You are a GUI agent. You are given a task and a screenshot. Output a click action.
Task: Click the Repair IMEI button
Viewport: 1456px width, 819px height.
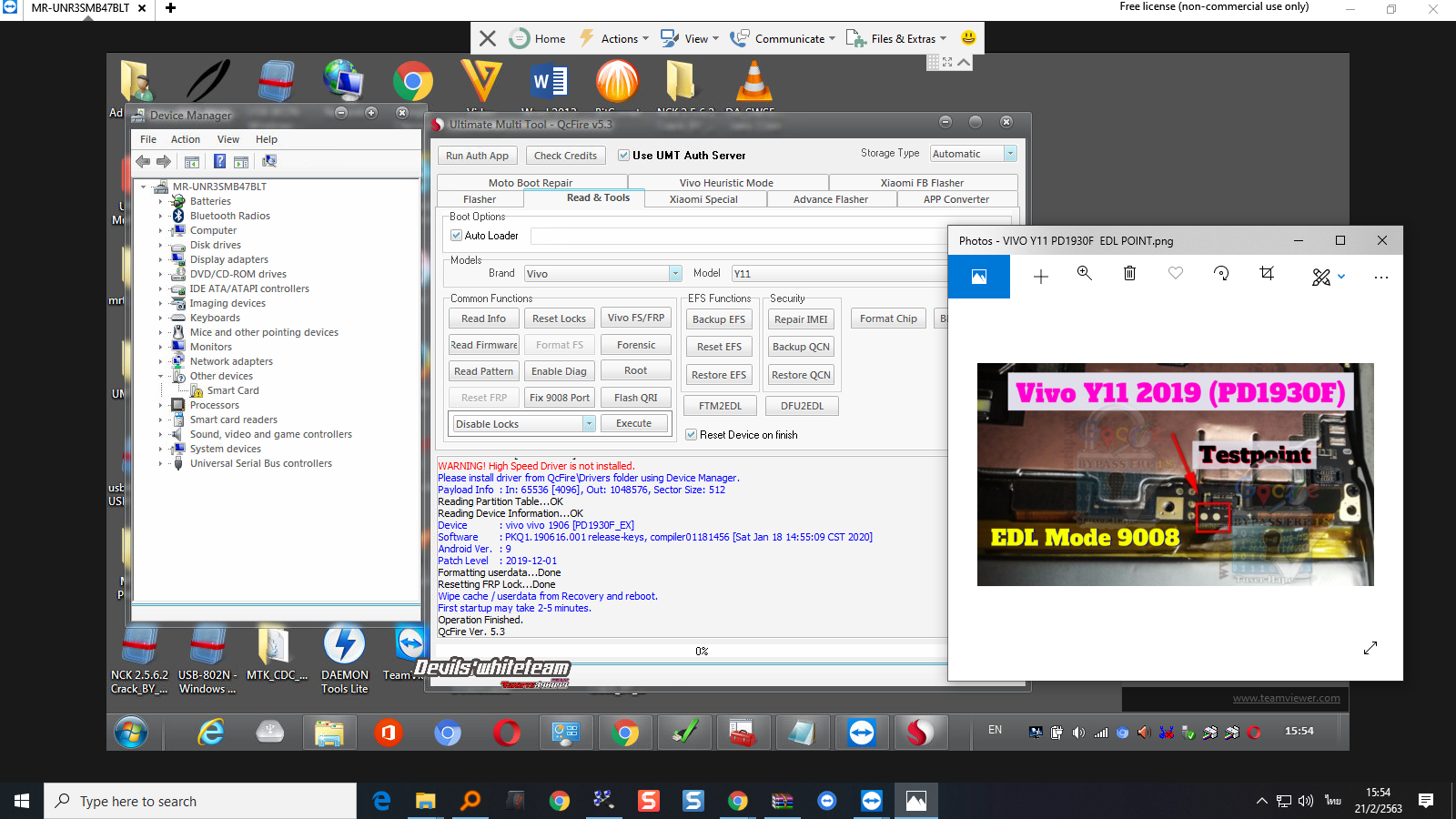pyautogui.click(x=801, y=319)
